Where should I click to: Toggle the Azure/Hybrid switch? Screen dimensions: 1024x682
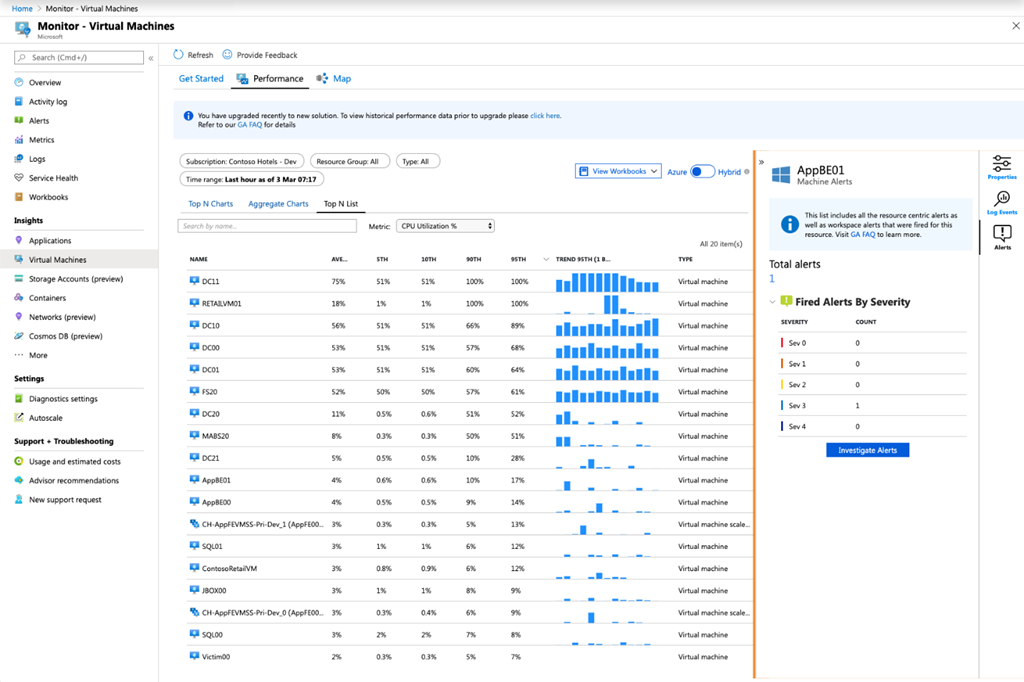(x=702, y=172)
